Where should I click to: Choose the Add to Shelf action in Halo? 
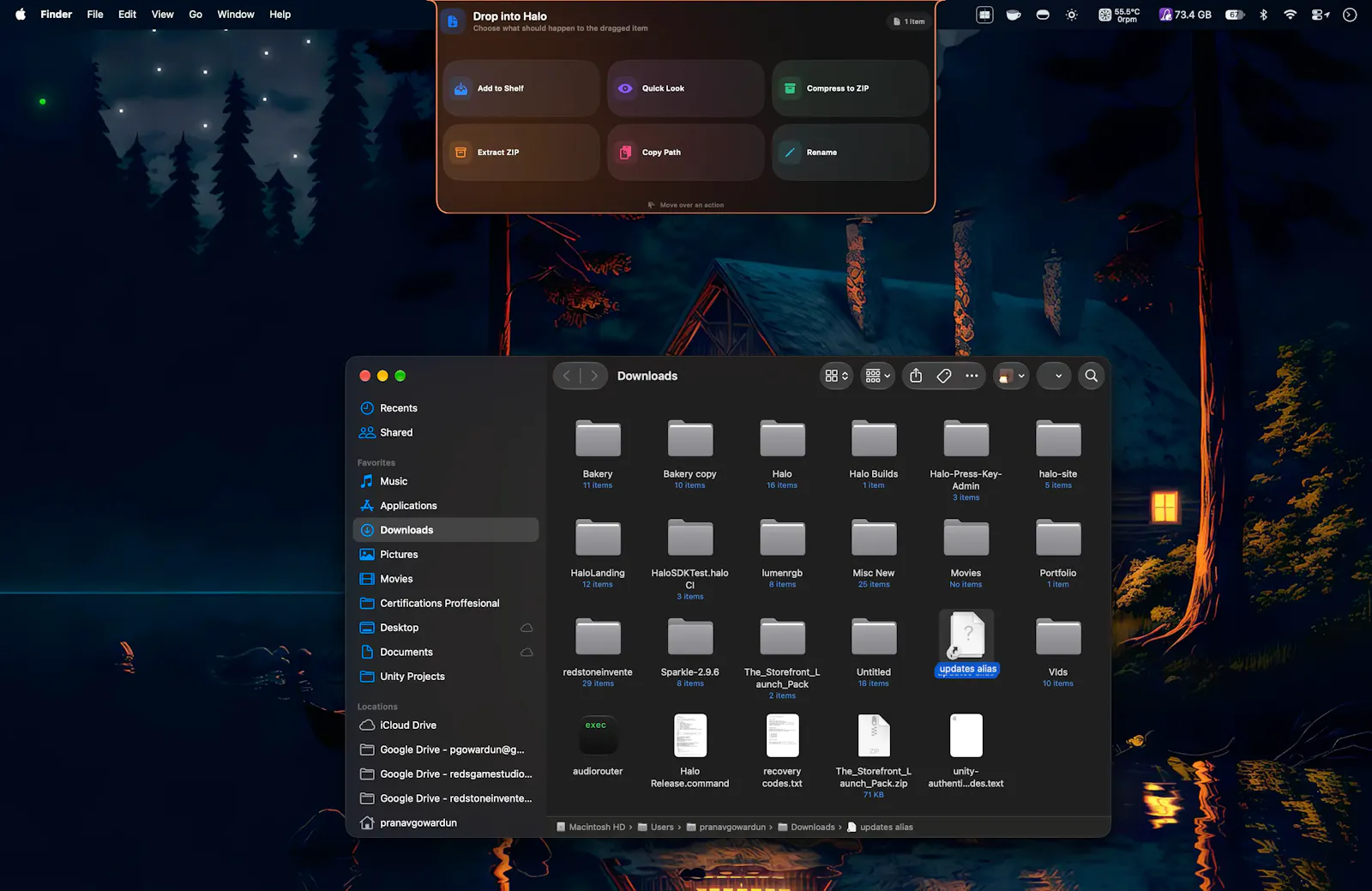521,88
